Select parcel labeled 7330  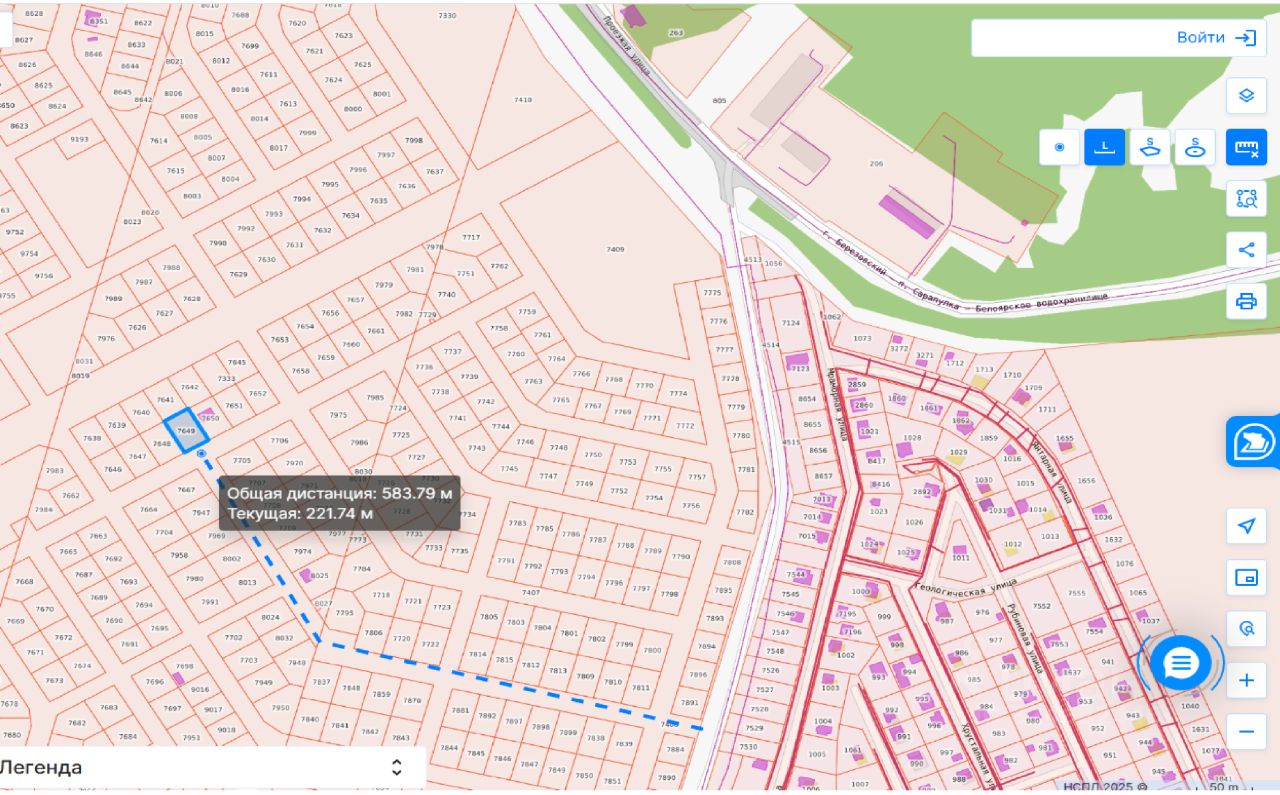point(447,16)
